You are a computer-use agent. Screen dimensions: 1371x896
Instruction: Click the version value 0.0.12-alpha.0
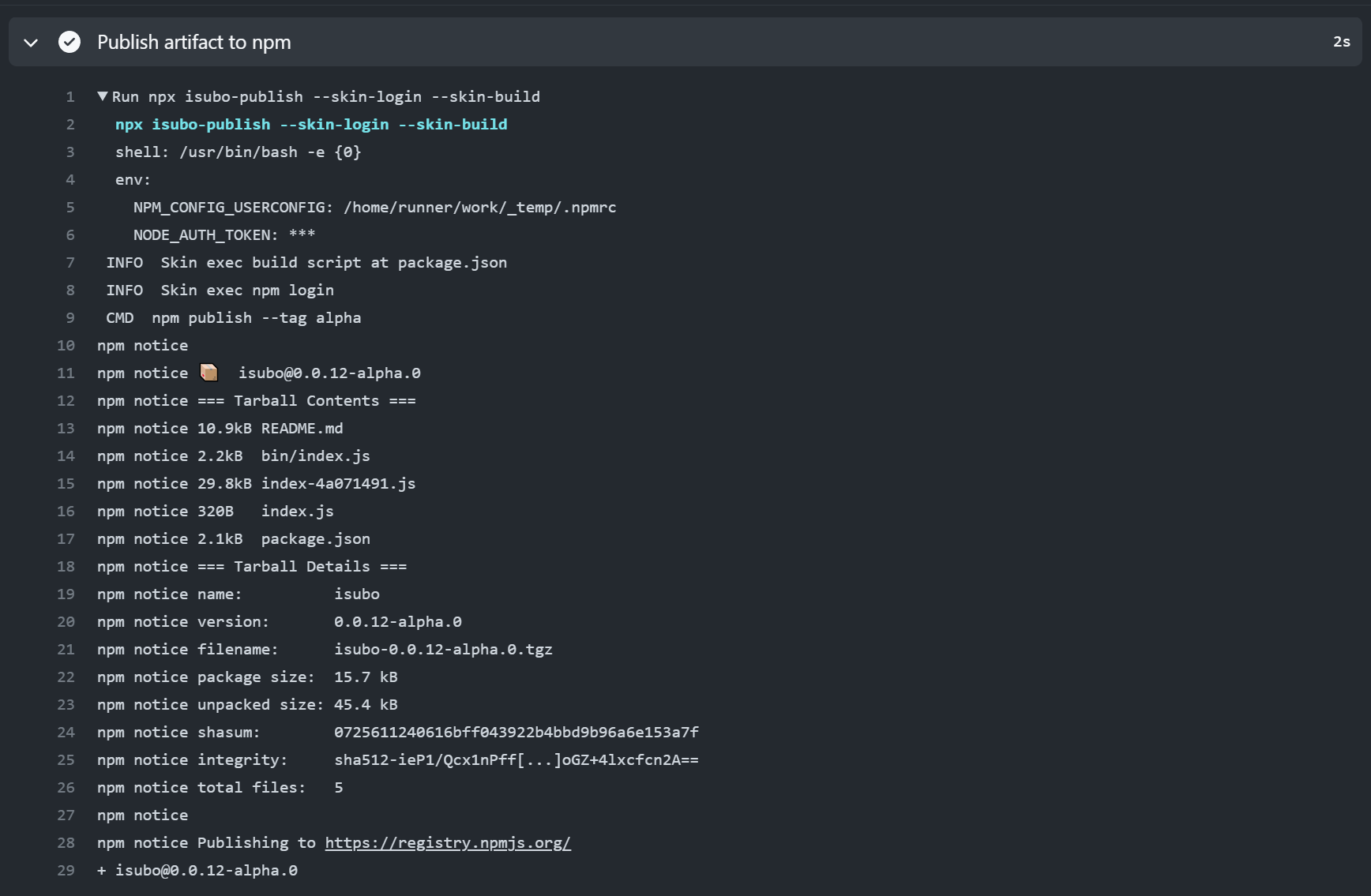pos(398,621)
